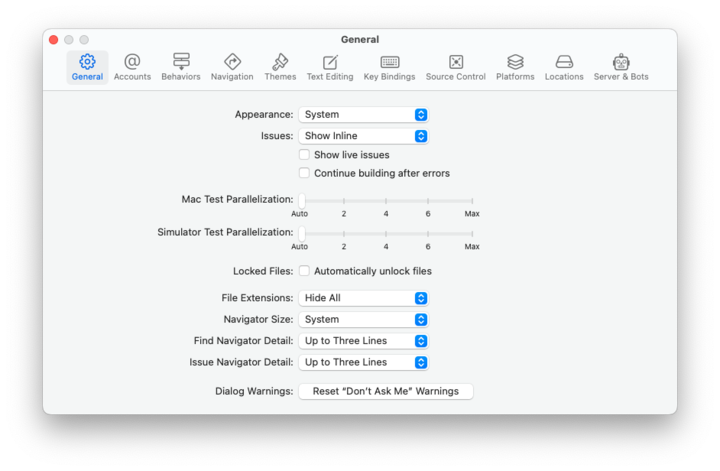The height and width of the screenshot is (471, 720).
Task: Open the Issue Navigator Detail dropdown
Action: [363, 362]
